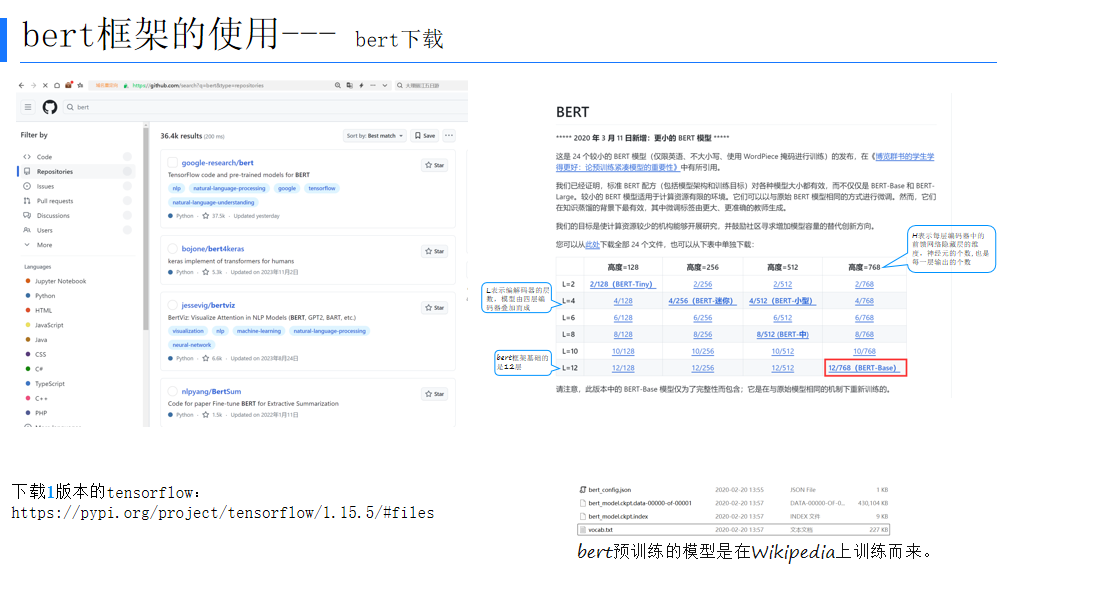1096x616 pixels.
Task: Click the browser back arrow
Action: (21, 85)
